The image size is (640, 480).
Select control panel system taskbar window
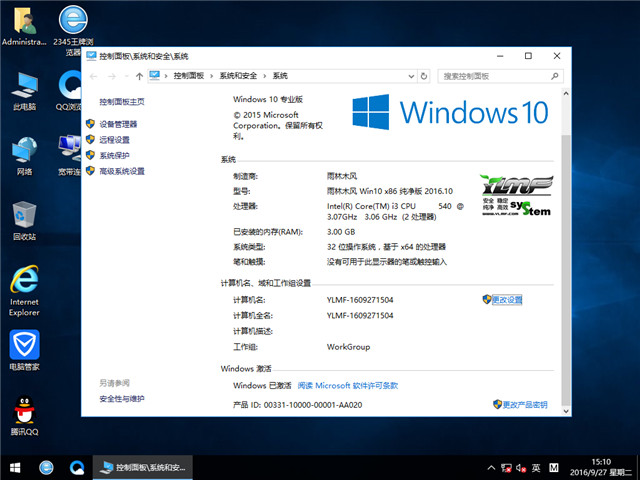point(143,467)
